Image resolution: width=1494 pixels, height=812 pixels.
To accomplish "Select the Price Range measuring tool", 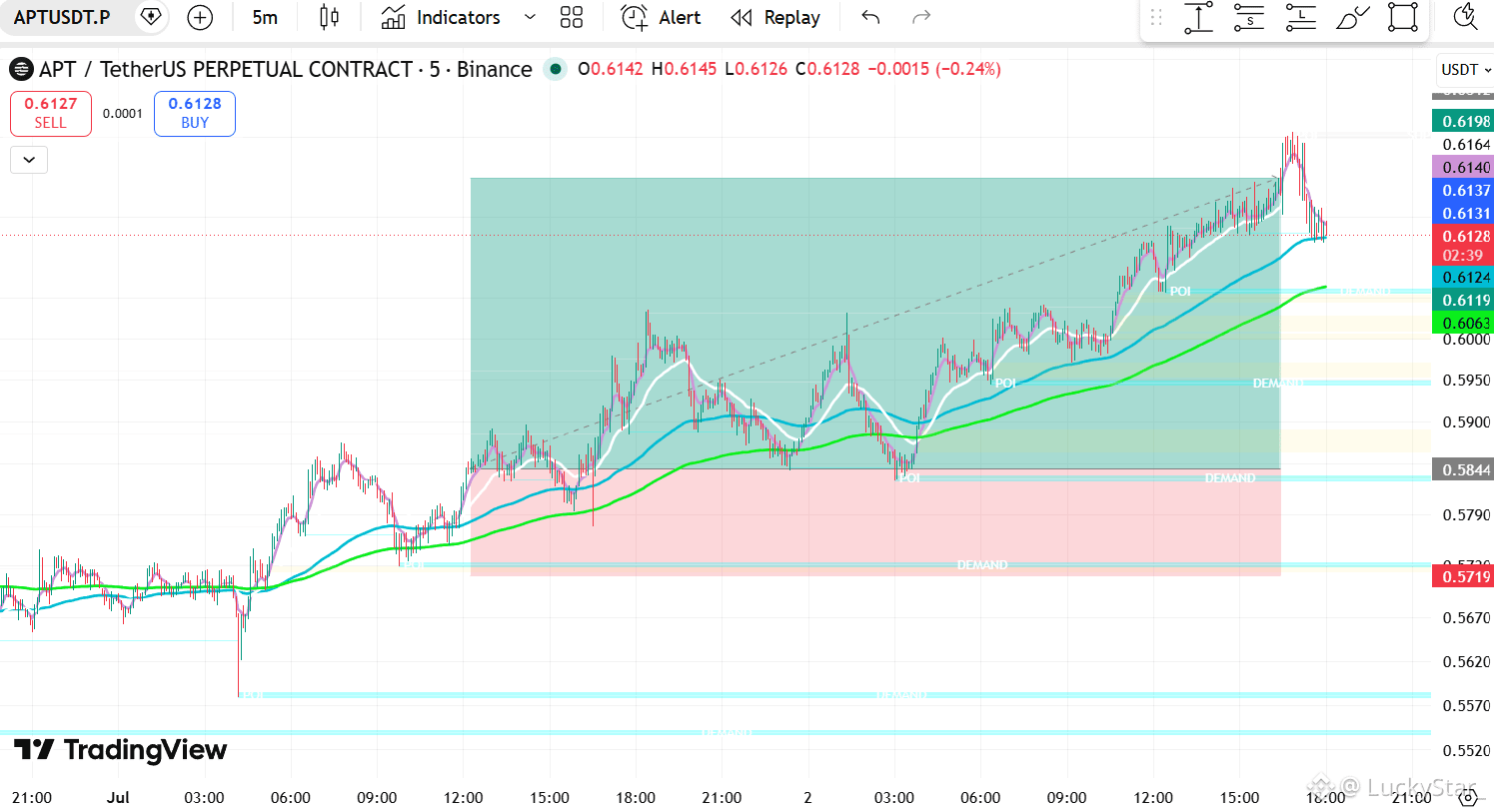I will click(x=1198, y=18).
